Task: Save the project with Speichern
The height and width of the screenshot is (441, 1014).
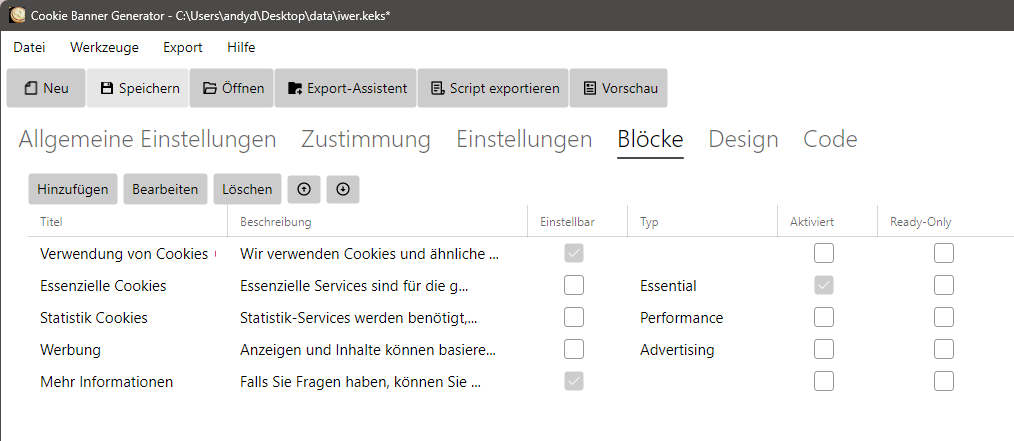Action: [x=138, y=88]
